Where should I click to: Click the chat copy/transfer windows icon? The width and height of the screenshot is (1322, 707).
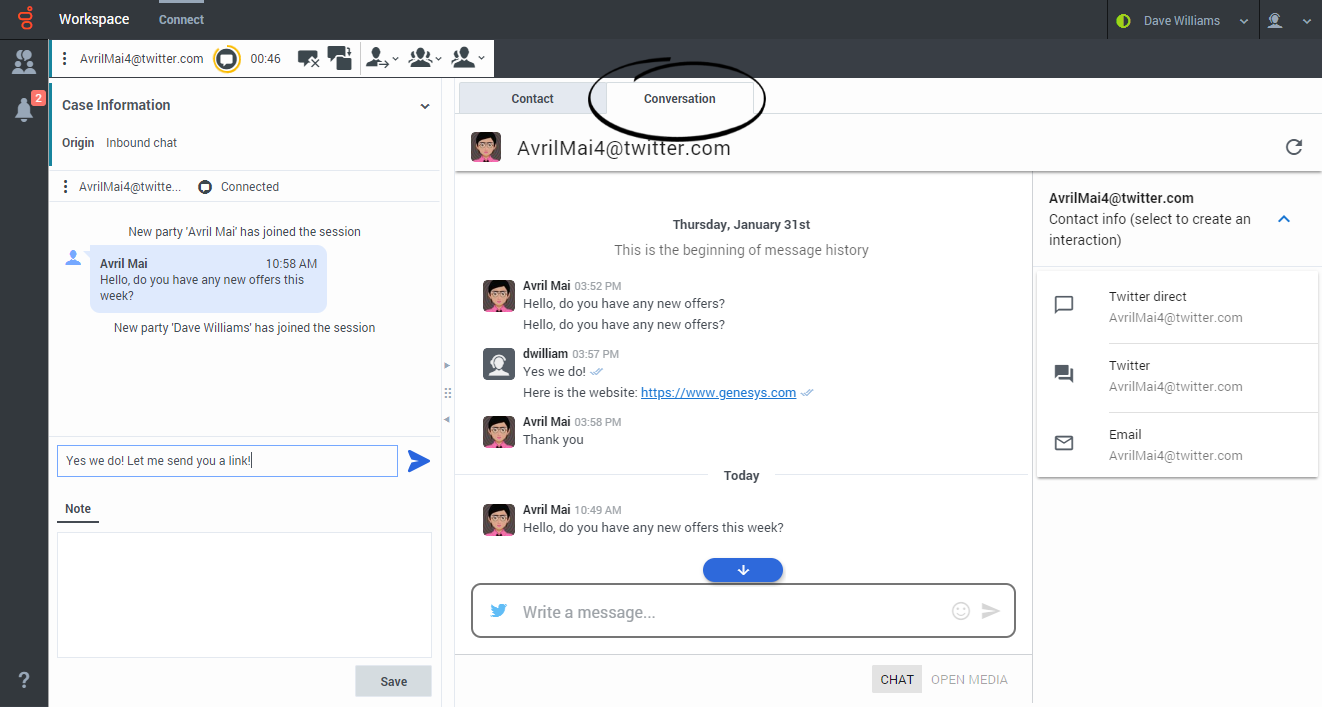tap(340, 59)
